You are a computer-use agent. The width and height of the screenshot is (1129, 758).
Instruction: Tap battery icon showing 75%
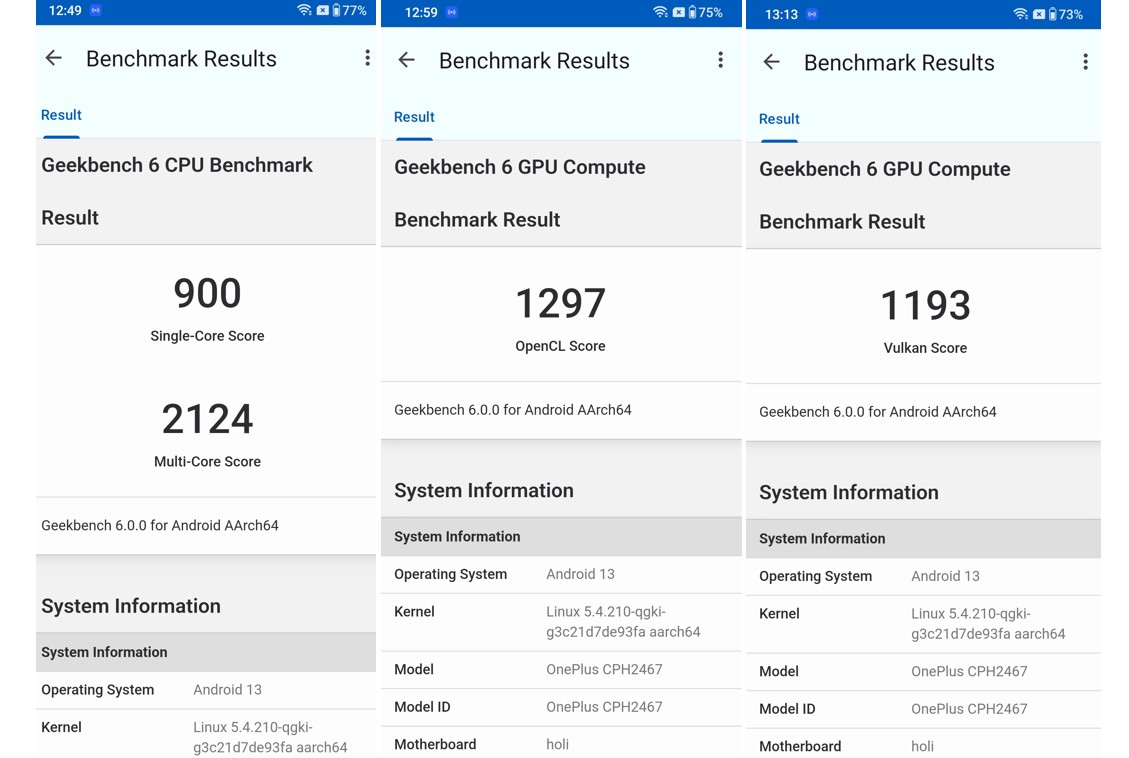tap(693, 12)
